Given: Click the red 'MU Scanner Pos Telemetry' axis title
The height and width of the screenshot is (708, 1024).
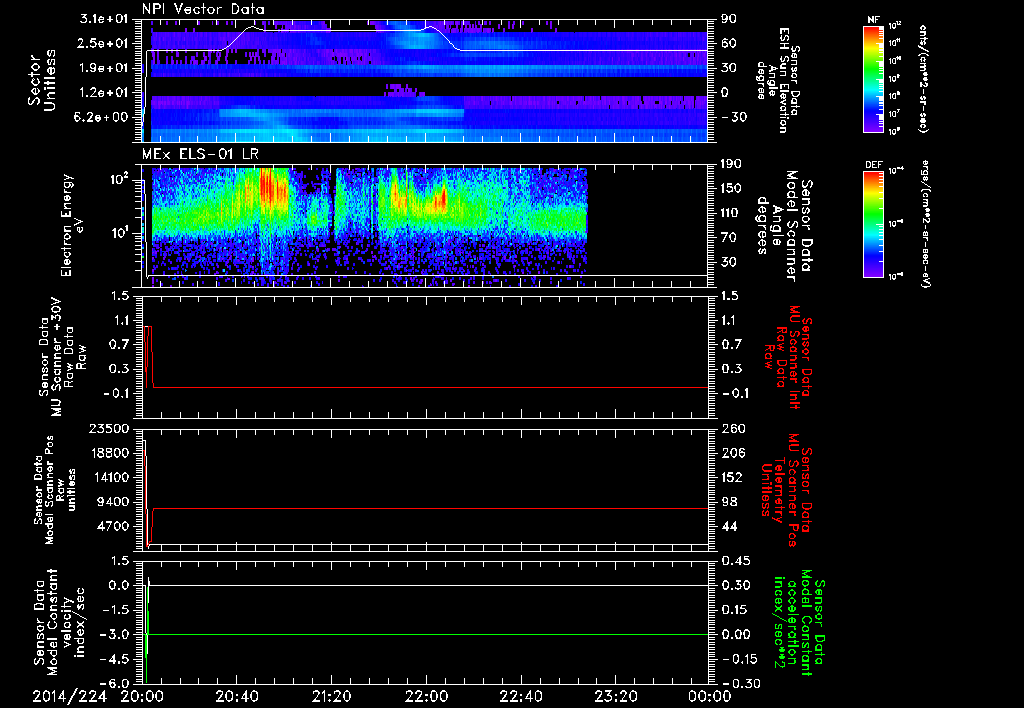Looking at the screenshot, I should [x=786, y=490].
